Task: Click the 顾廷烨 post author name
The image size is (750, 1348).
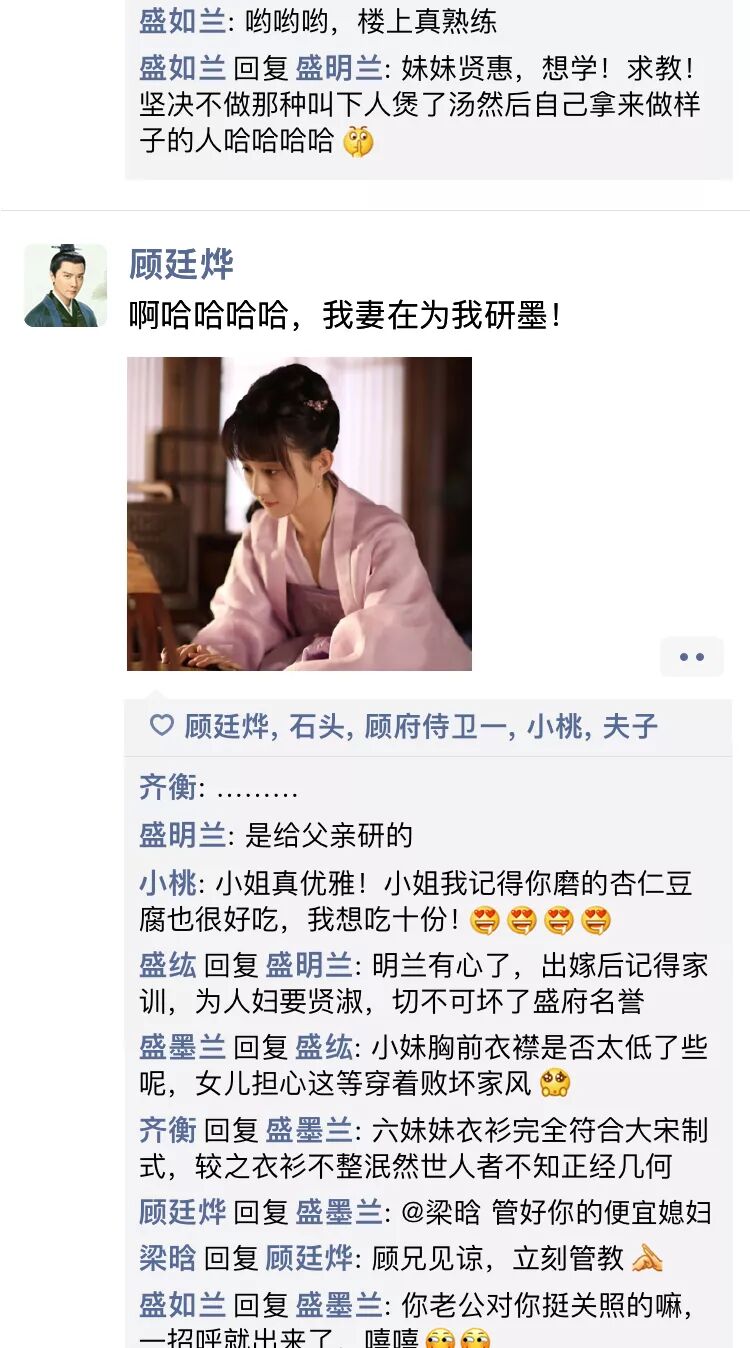Action: pos(181,264)
